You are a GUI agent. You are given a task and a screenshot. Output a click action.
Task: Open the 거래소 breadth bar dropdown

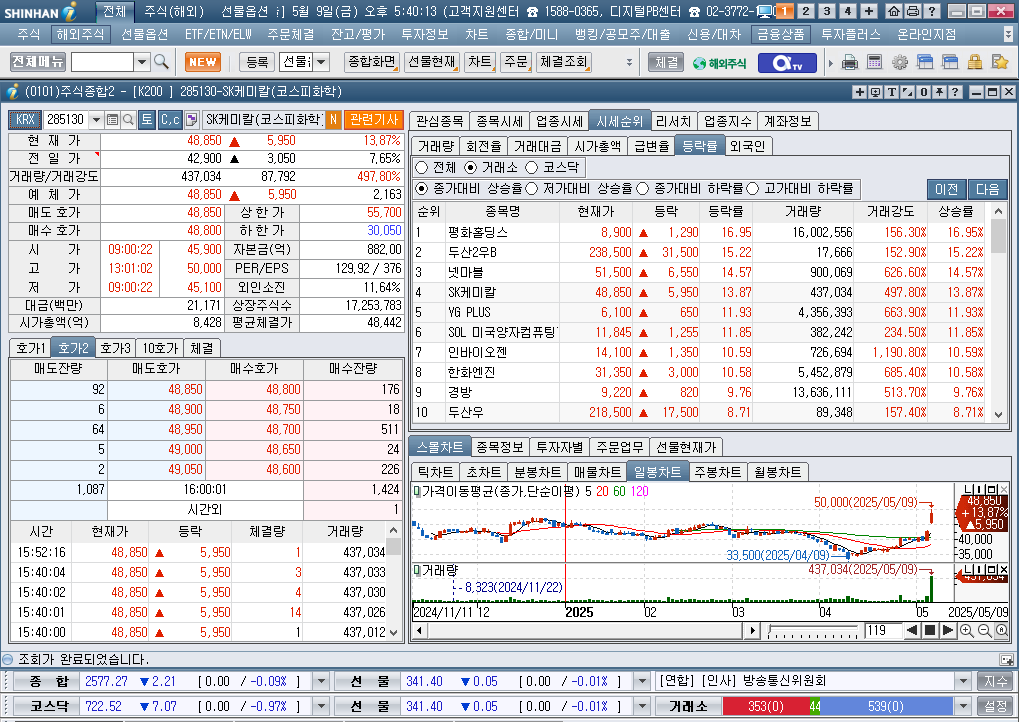[x=964, y=706]
